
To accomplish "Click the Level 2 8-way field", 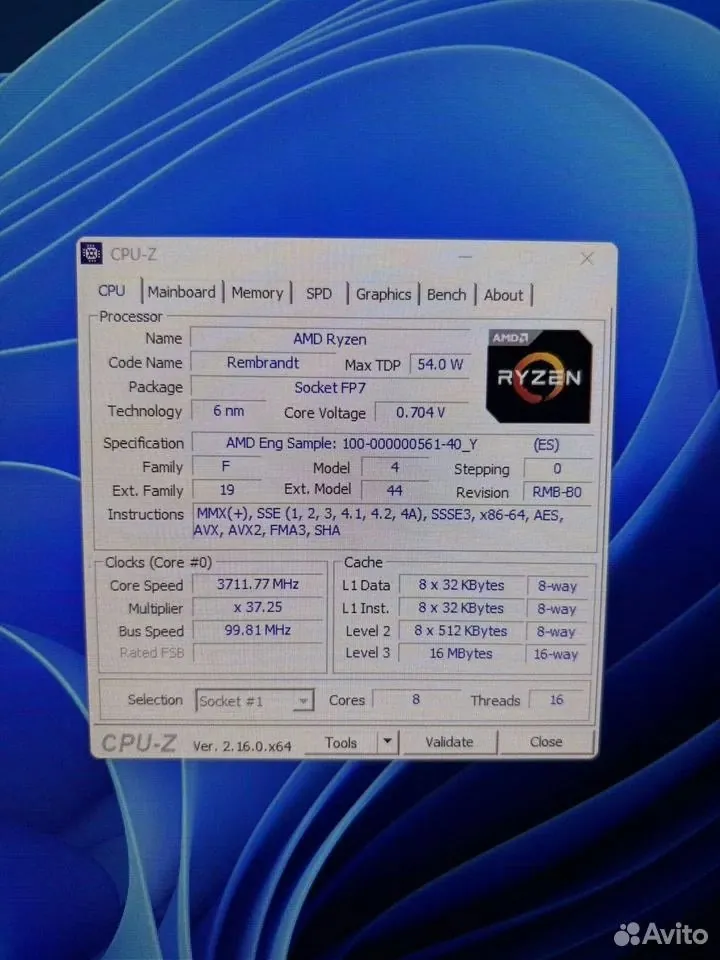I will pyautogui.click(x=557, y=631).
